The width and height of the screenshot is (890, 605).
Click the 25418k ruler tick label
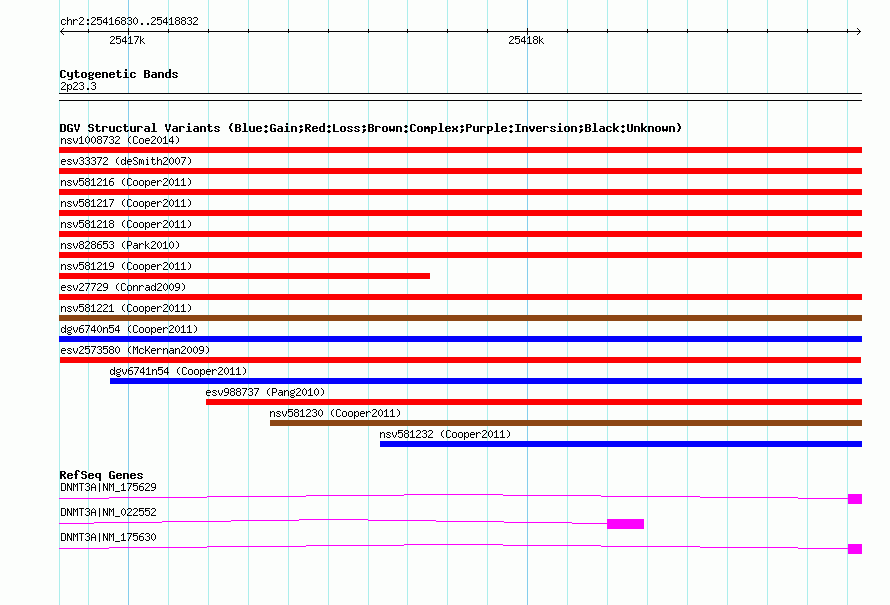tap(526, 40)
